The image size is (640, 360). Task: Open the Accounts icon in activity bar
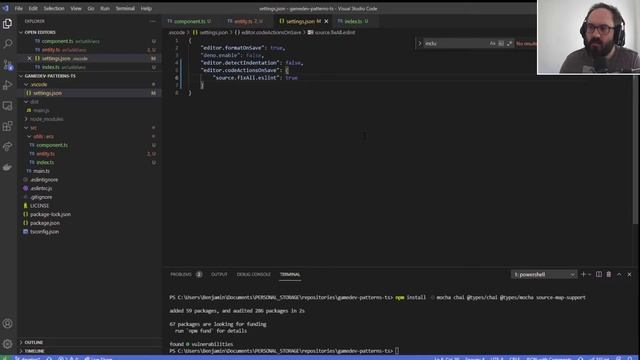[7, 324]
